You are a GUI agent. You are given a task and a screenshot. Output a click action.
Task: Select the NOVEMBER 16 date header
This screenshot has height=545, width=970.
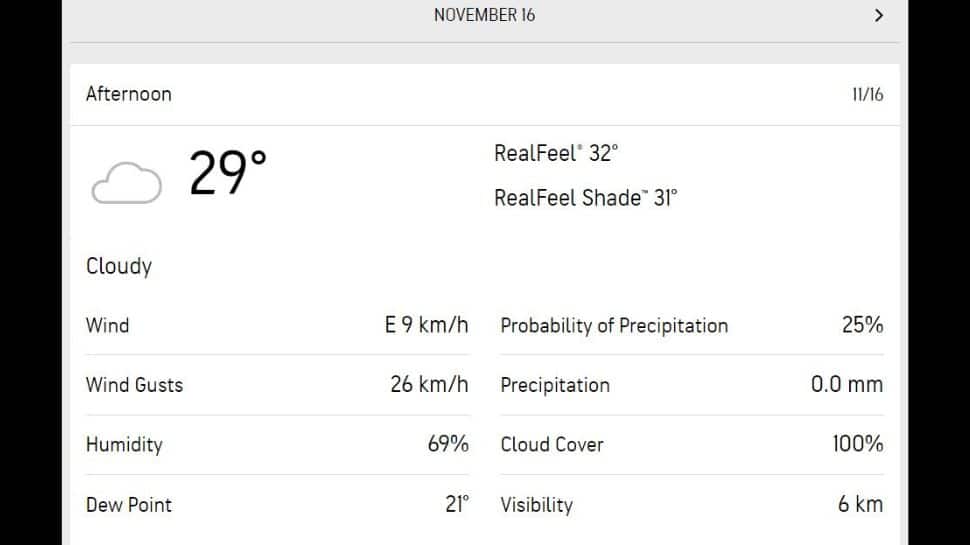484,15
